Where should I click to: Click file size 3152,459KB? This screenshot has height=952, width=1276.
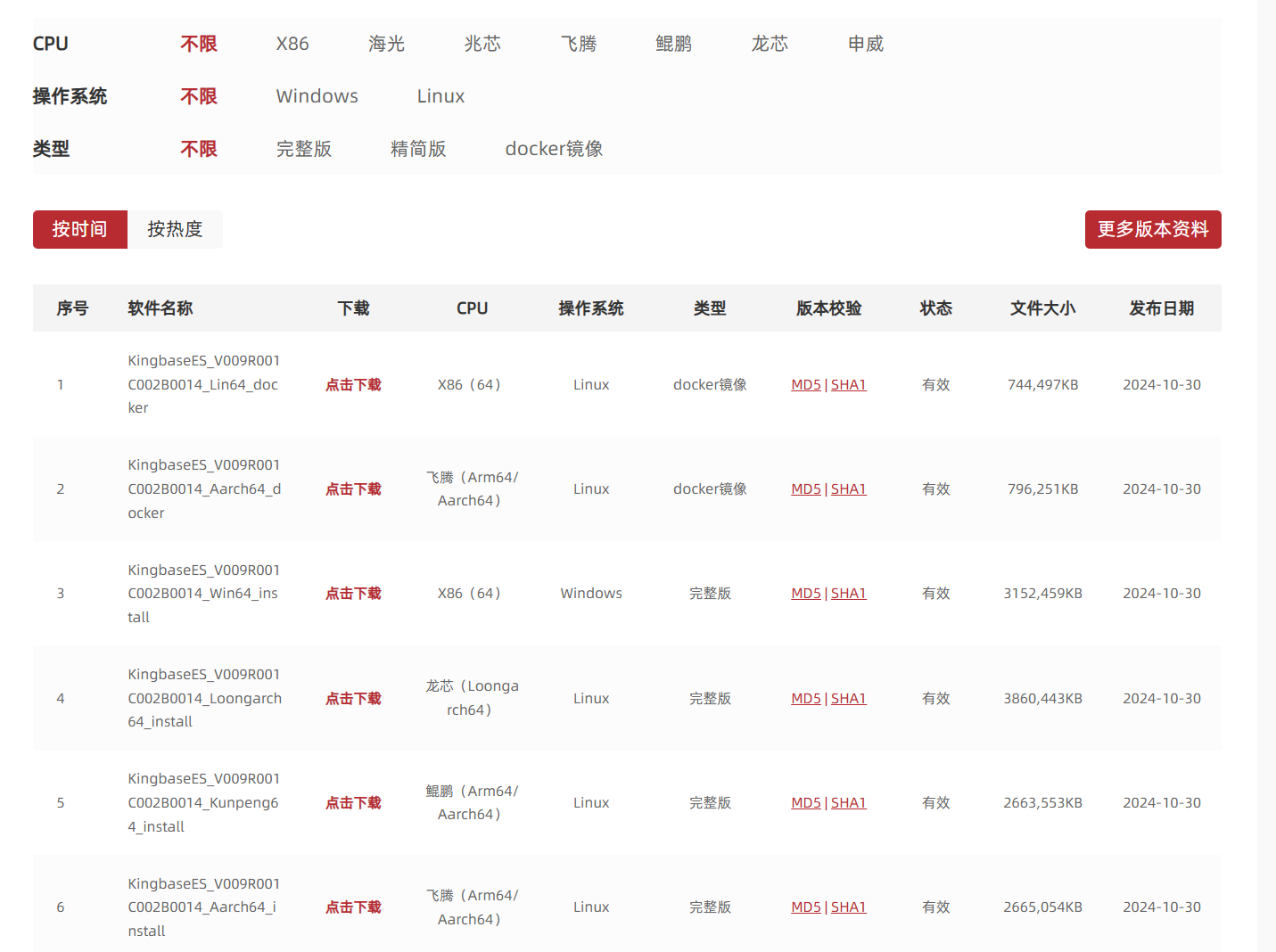click(x=1043, y=594)
